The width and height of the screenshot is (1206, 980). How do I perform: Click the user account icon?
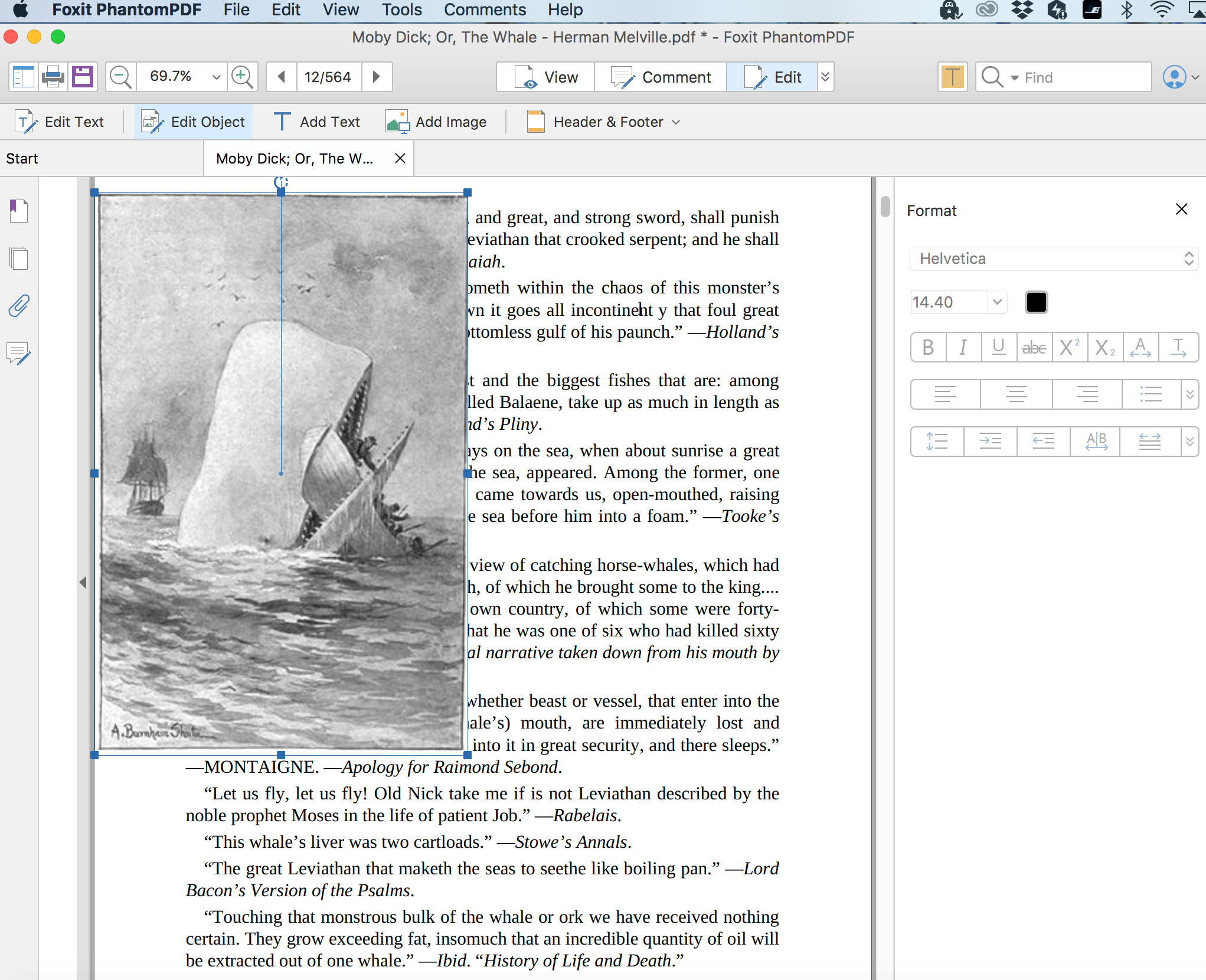coord(1174,77)
